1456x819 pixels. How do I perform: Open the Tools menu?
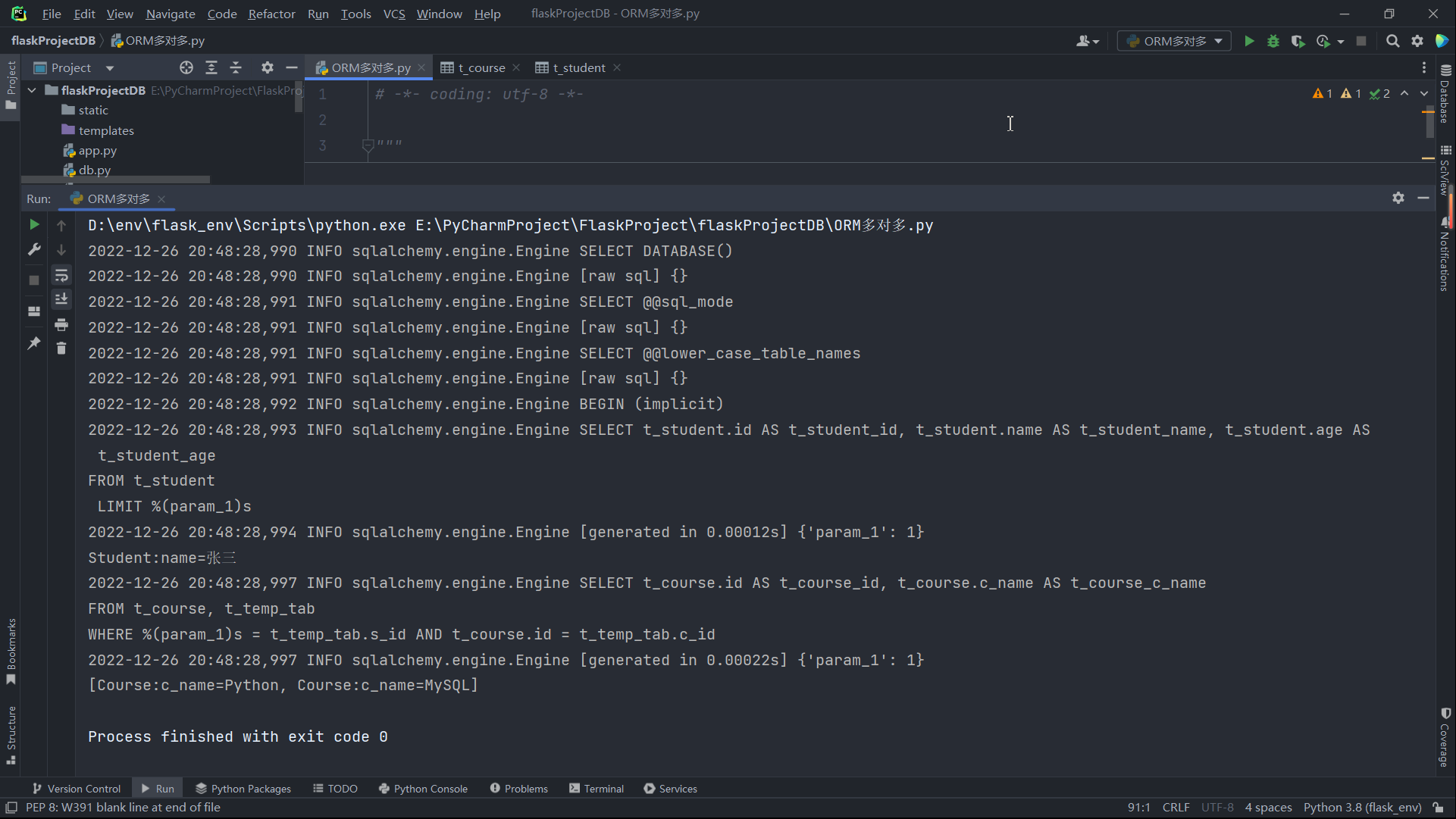tap(355, 14)
